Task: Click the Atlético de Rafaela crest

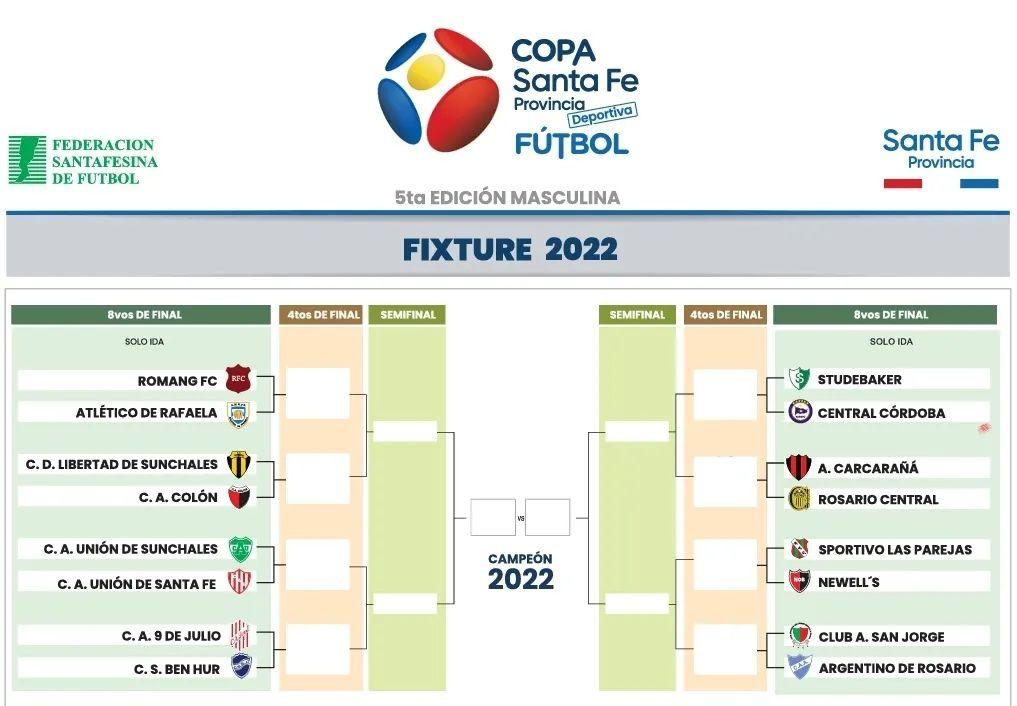Action: [237, 413]
